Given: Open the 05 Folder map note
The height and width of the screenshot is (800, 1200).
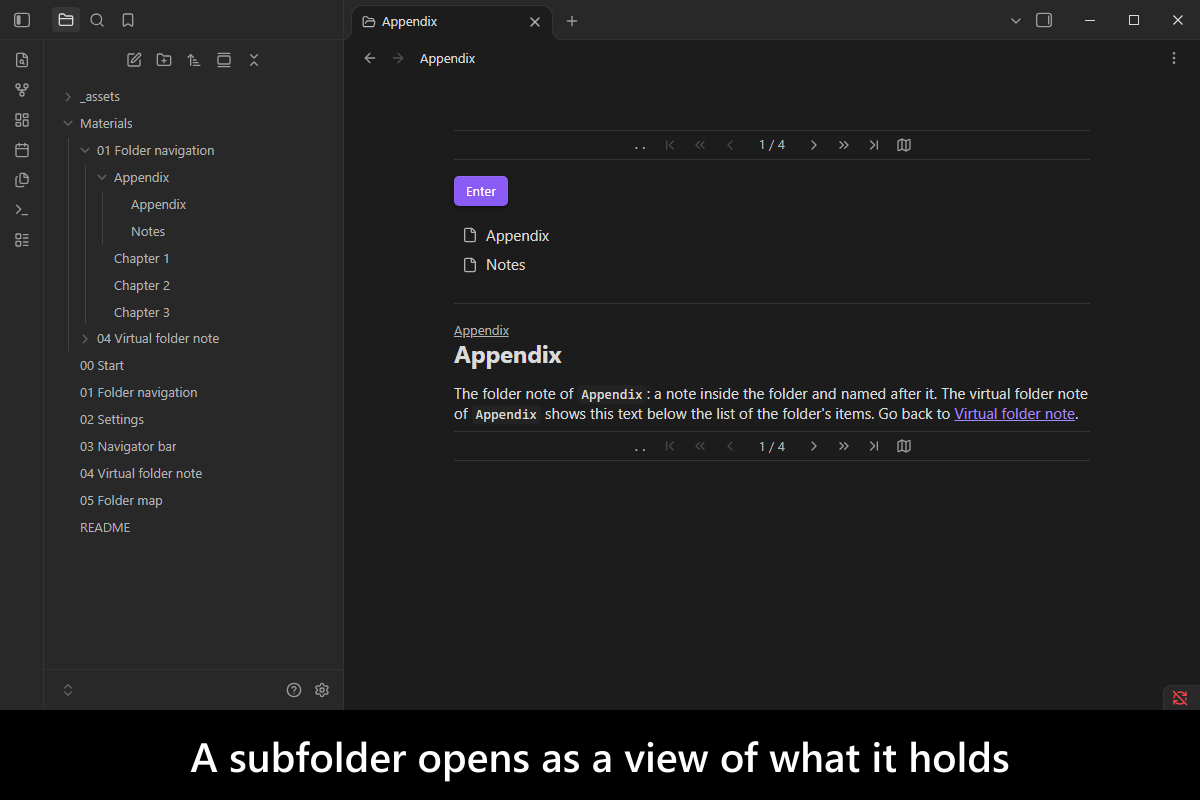Looking at the screenshot, I should tap(121, 501).
